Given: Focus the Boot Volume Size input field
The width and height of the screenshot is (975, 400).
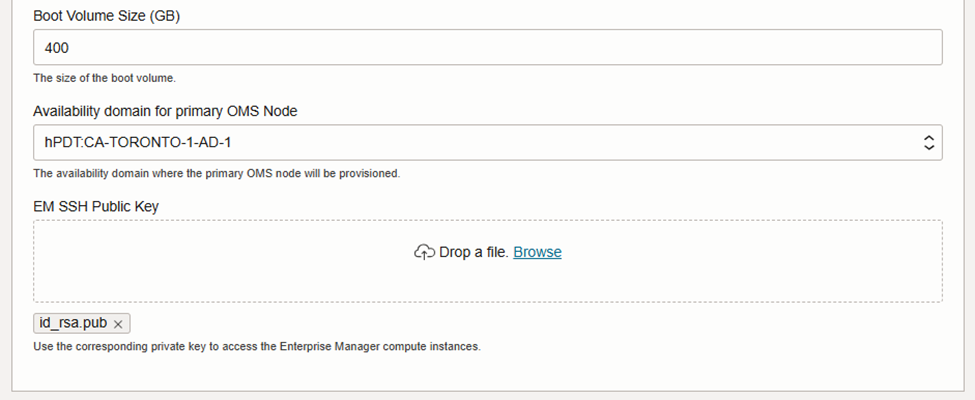Looking at the screenshot, I should pyautogui.click(x=487, y=48).
